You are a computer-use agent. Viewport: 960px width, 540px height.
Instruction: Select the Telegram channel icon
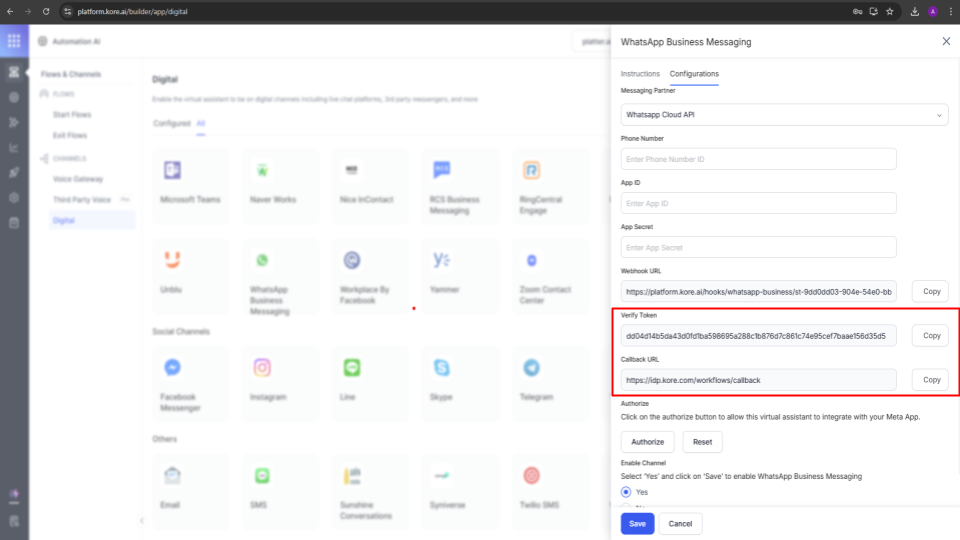tap(531, 367)
